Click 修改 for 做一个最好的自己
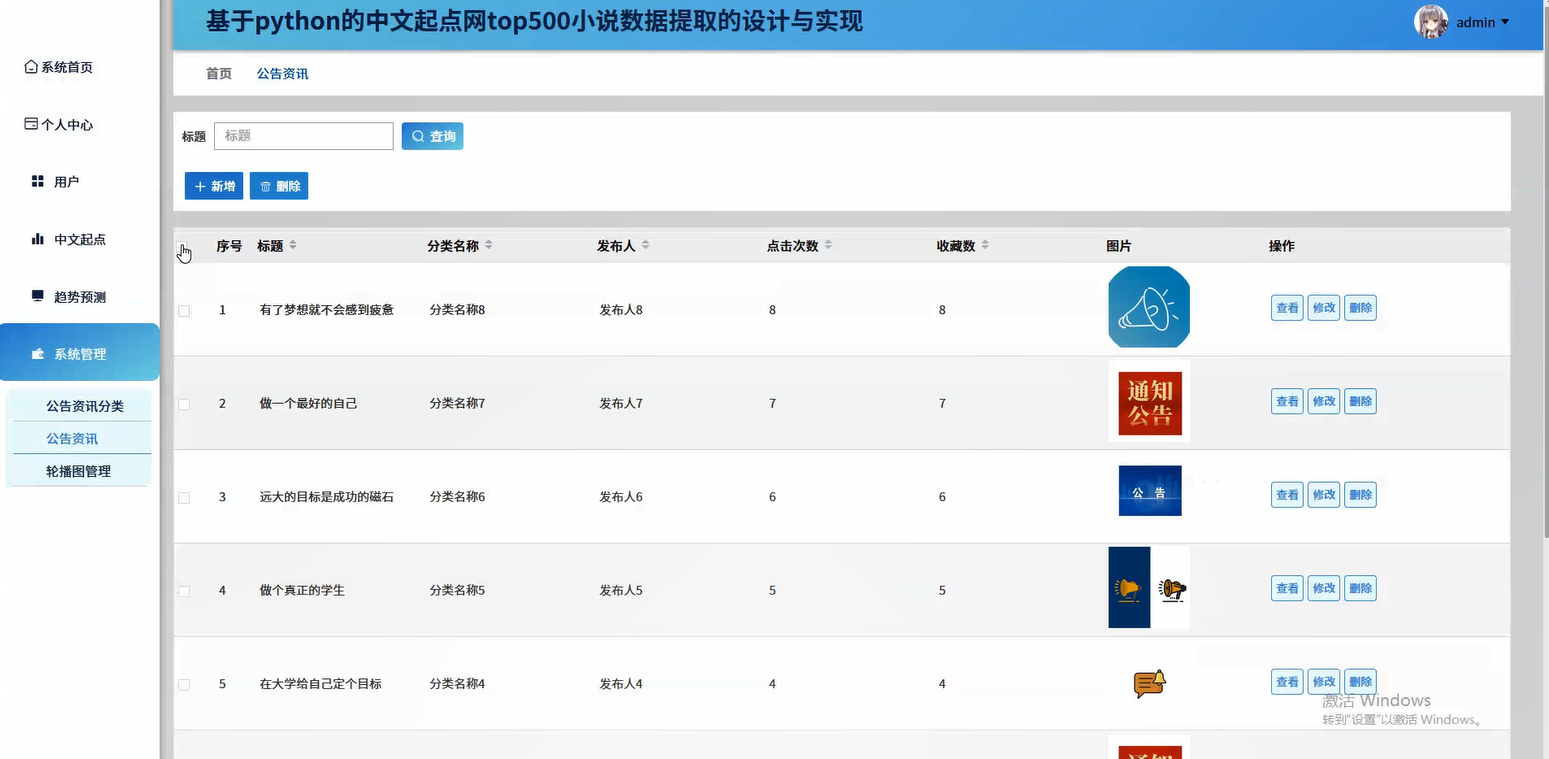This screenshot has width=1549, height=759. [1324, 401]
